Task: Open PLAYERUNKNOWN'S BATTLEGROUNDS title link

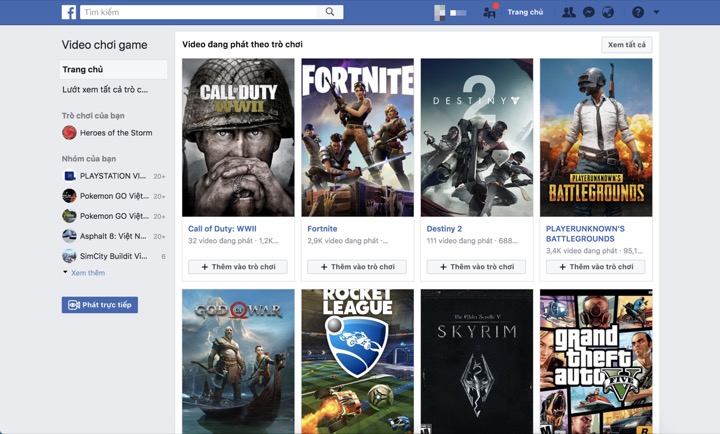Action: point(585,234)
